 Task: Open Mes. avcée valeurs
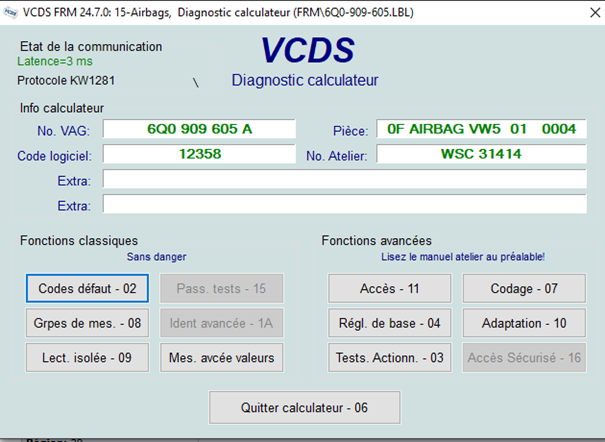221,358
